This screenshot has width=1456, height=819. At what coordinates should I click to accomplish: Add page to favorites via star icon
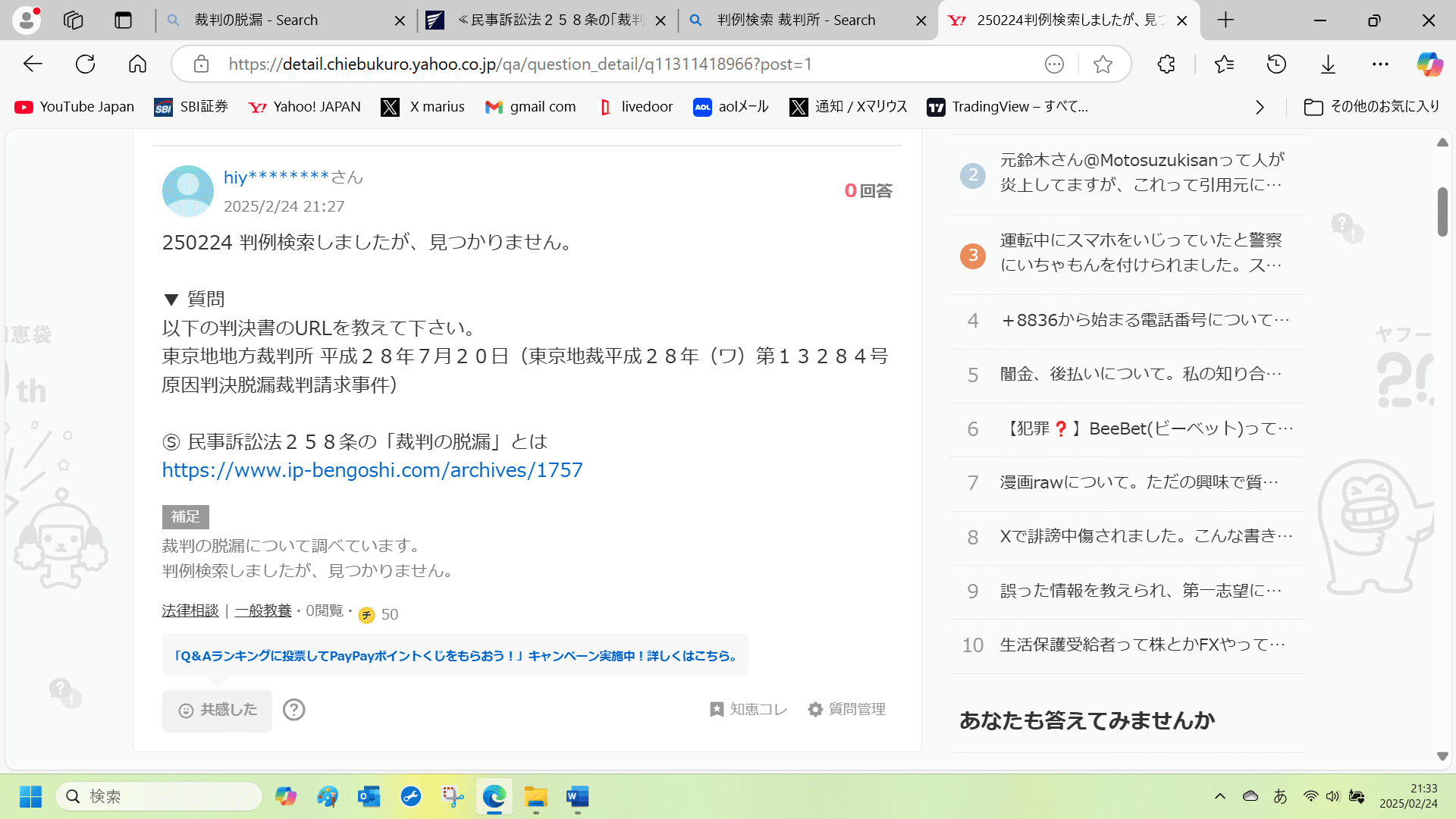1103,64
